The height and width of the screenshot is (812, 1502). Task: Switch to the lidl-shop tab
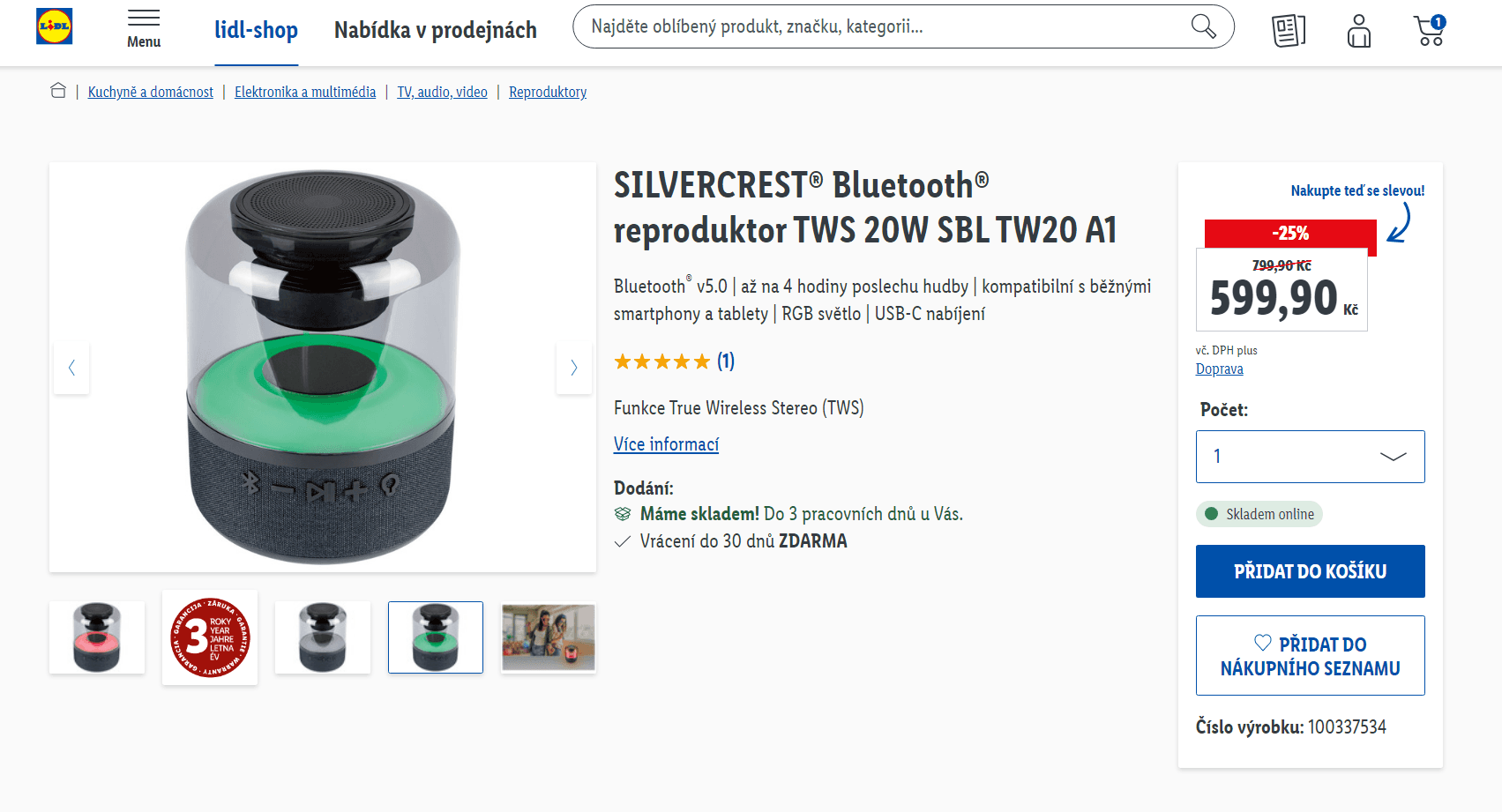257,30
